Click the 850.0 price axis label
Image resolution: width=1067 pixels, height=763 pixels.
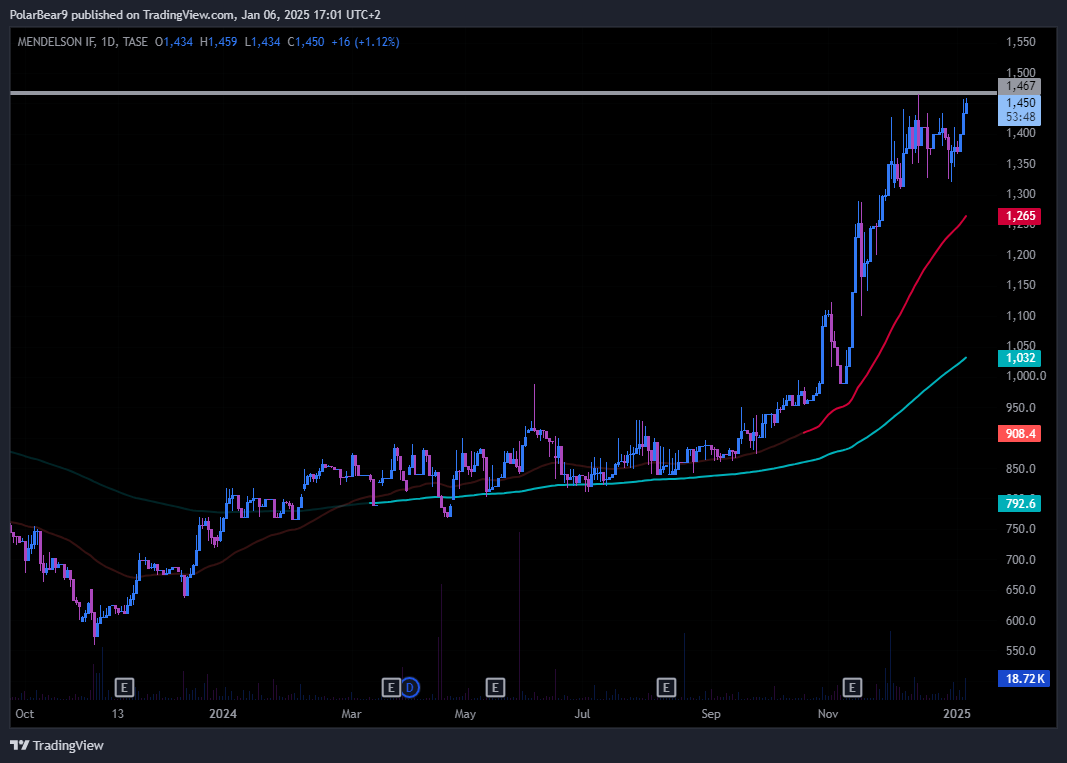[1021, 468]
